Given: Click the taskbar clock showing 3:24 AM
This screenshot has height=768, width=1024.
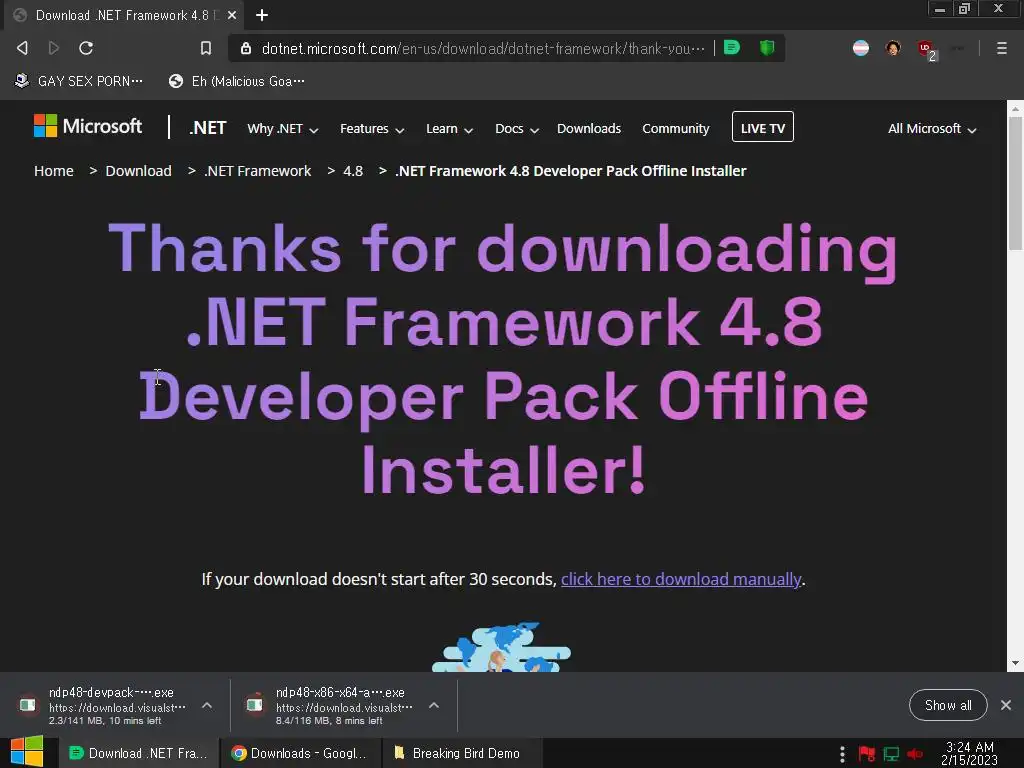Looking at the screenshot, I should (970, 754).
